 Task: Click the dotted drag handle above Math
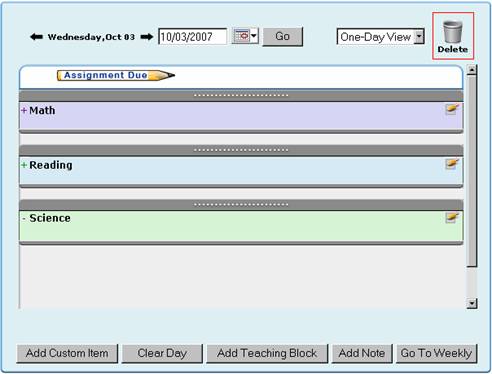pyautogui.click(x=241, y=96)
